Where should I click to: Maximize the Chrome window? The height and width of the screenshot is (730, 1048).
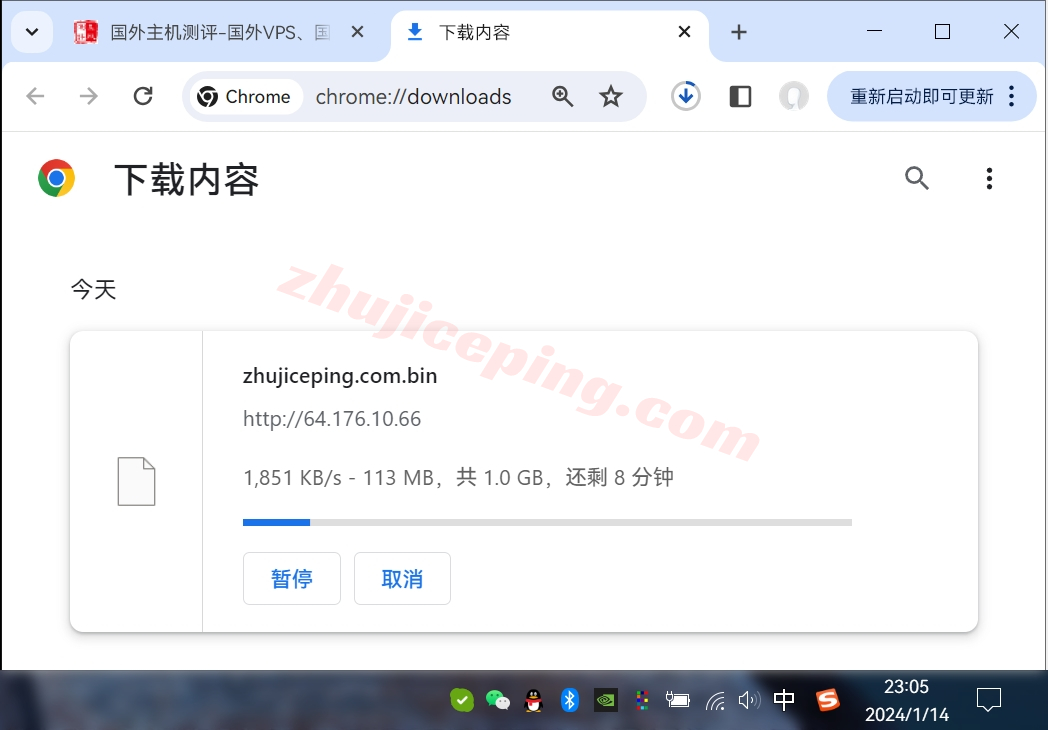[942, 31]
